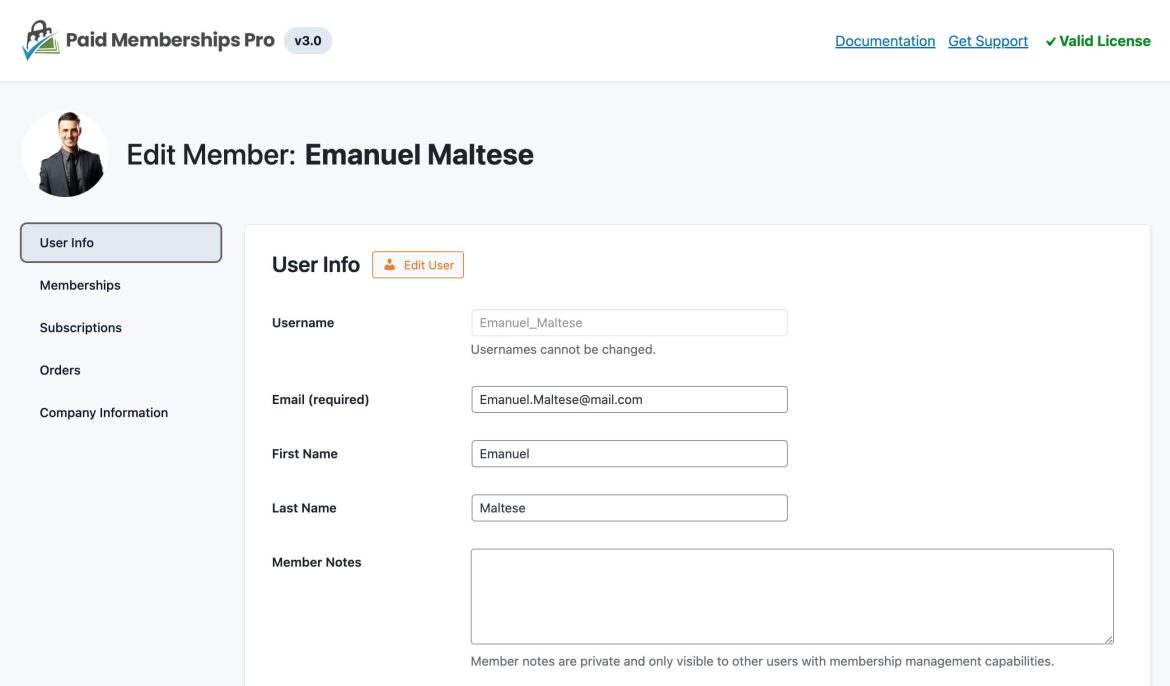Click the disabled Username field
This screenshot has height=686, width=1170.
[x=629, y=322]
